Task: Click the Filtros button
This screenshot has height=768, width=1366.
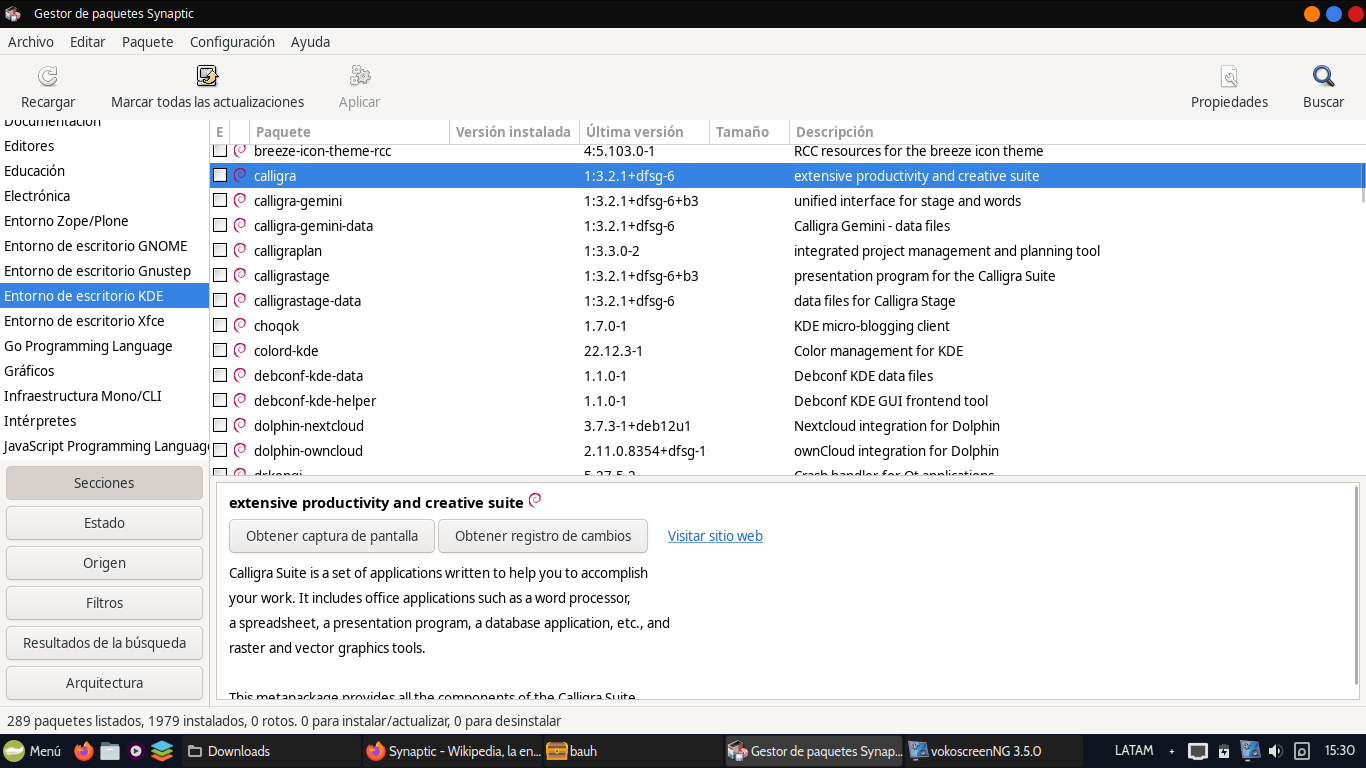Action: [104, 603]
